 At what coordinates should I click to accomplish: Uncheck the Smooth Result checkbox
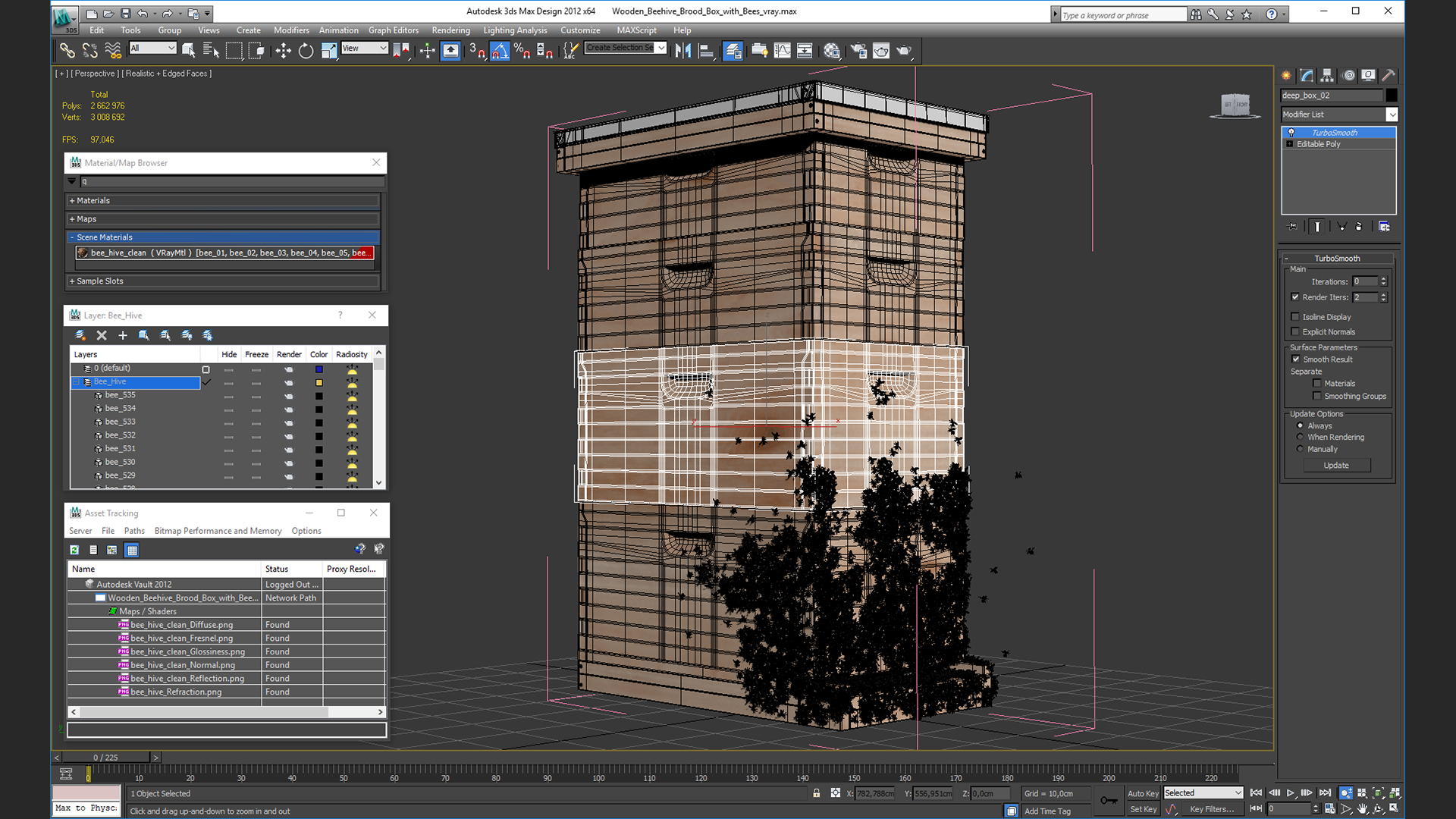pos(1295,359)
